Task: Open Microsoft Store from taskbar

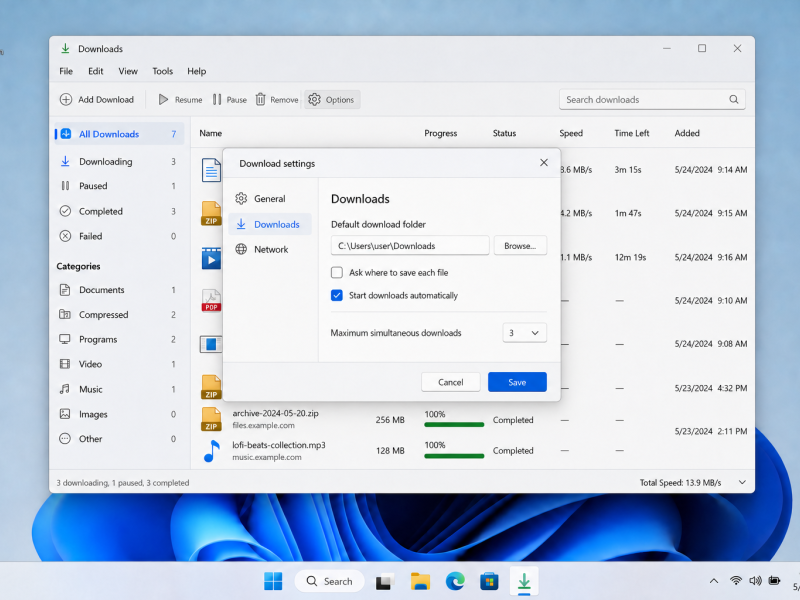Action: pyautogui.click(x=489, y=581)
